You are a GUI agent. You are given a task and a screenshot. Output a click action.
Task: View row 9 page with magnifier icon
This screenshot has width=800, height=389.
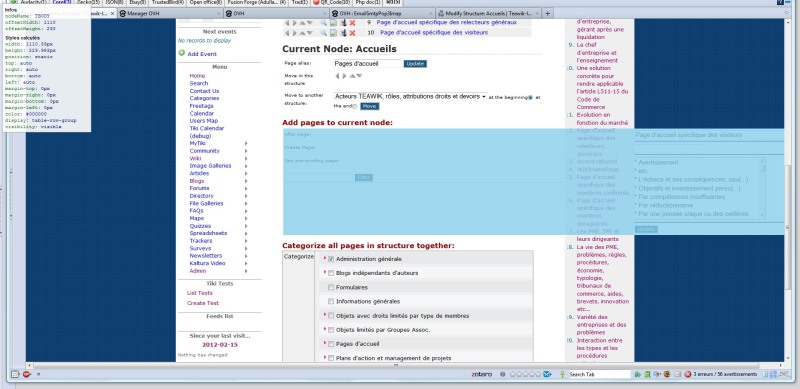[323, 22]
